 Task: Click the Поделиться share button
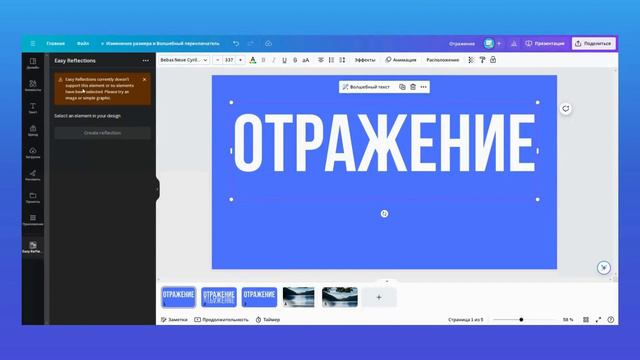click(593, 43)
